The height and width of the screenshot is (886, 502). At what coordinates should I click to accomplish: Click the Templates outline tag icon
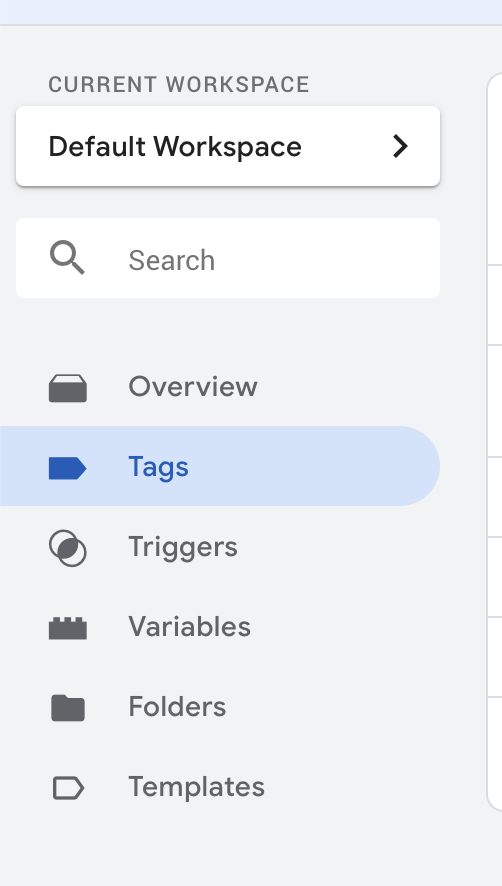tap(68, 788)
